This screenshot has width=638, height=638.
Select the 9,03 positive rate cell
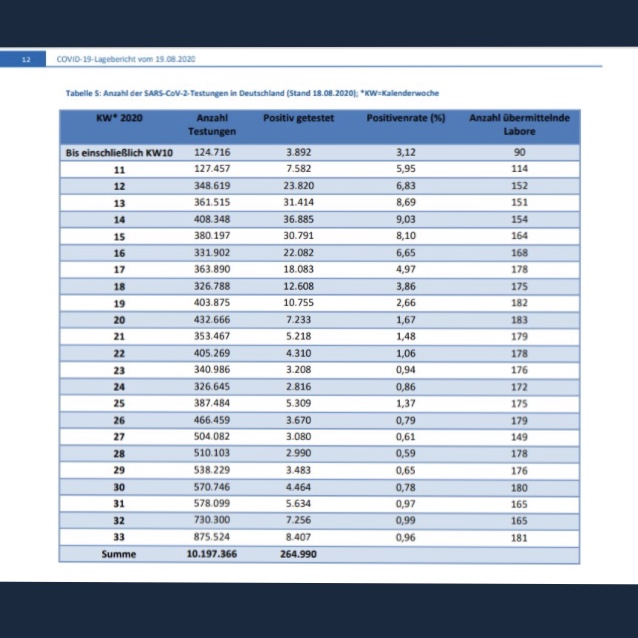click(405, 219)
